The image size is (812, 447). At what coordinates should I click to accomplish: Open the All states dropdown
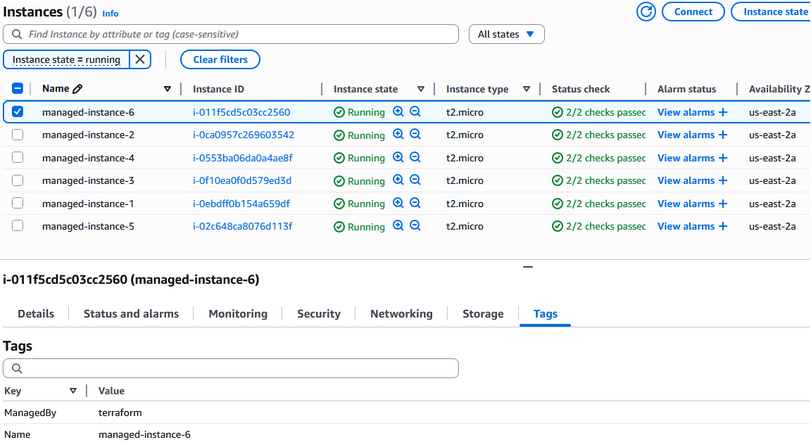pyautogui.click(x=506, y=34)
